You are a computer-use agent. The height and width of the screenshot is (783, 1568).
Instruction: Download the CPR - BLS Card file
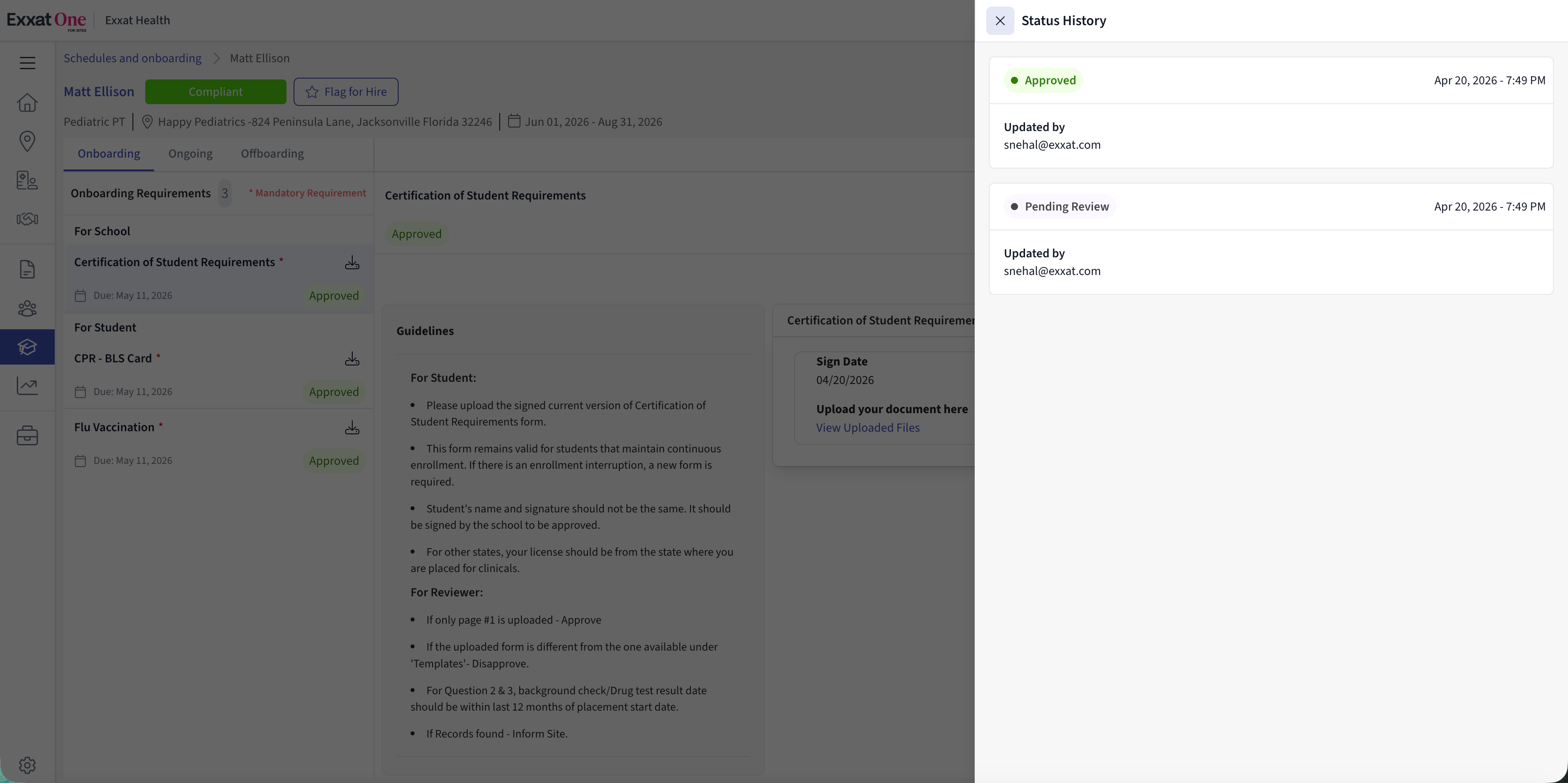(352, 358)
